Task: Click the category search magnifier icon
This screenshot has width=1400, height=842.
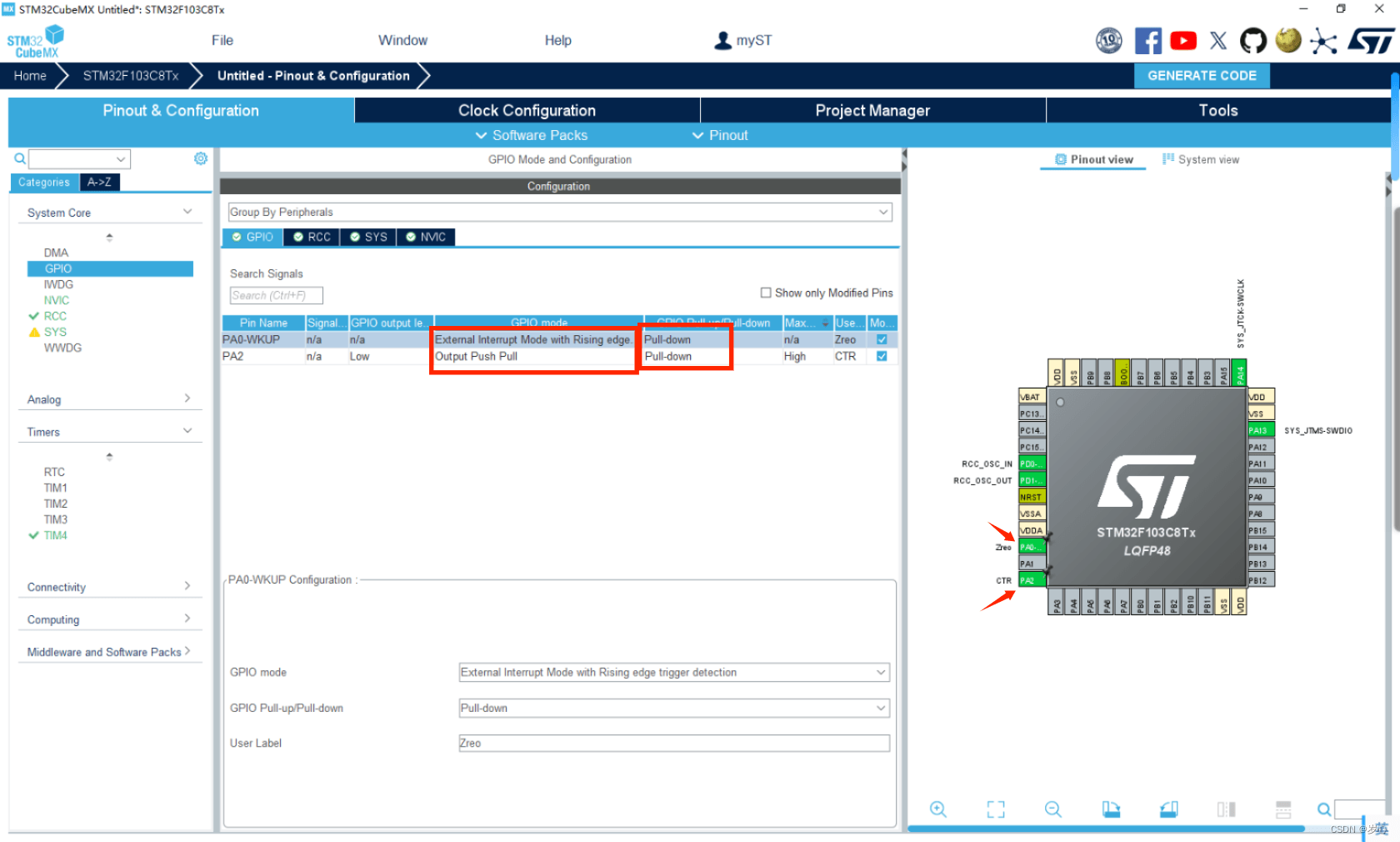Action: click(x=20, y=158)
